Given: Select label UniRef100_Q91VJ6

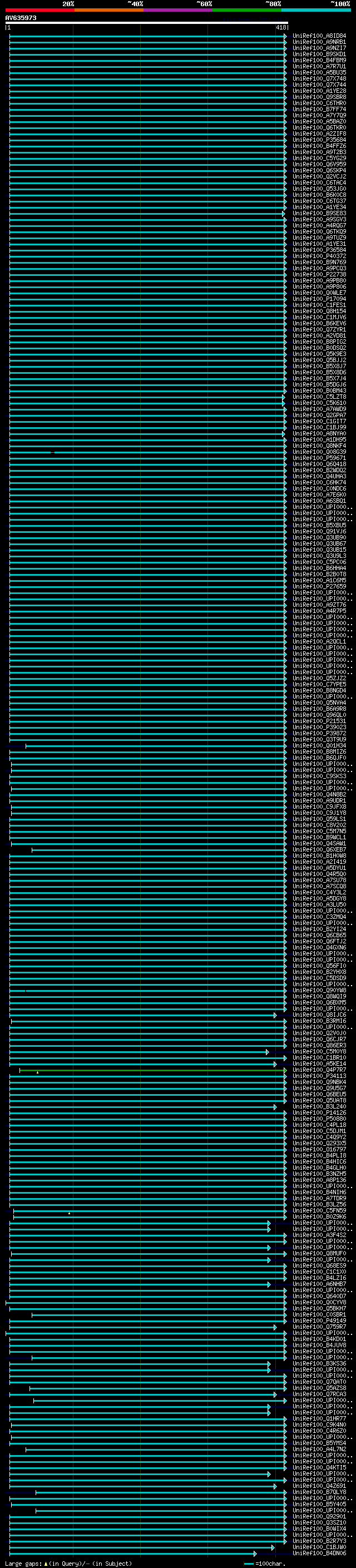Looking at the screenshot, I should pyautogui.click(x=319, y=531).
